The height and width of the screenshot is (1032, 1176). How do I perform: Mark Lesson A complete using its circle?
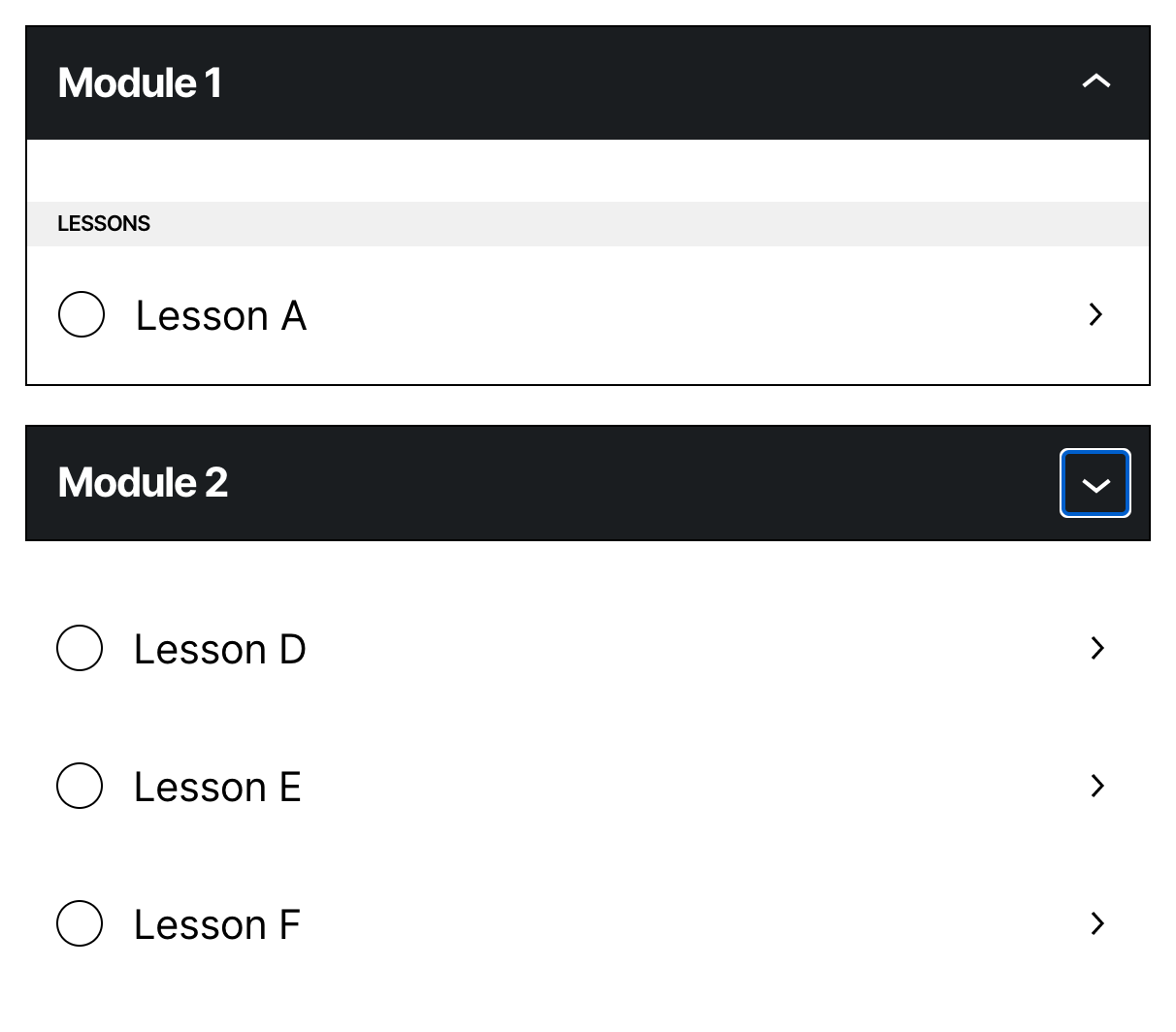click(82, 314)
